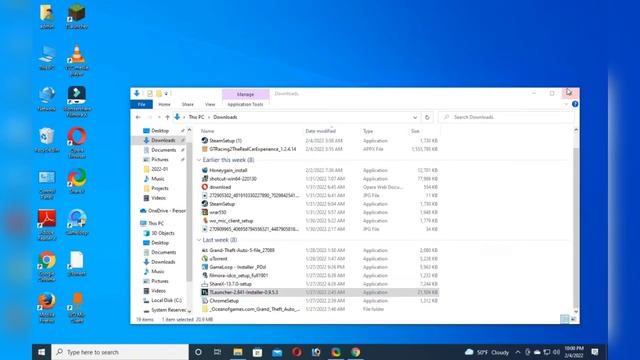Viewport: 640px width, 360px height.
Task: Launch Opera Browser from desktop
Action: pos(77,142)
